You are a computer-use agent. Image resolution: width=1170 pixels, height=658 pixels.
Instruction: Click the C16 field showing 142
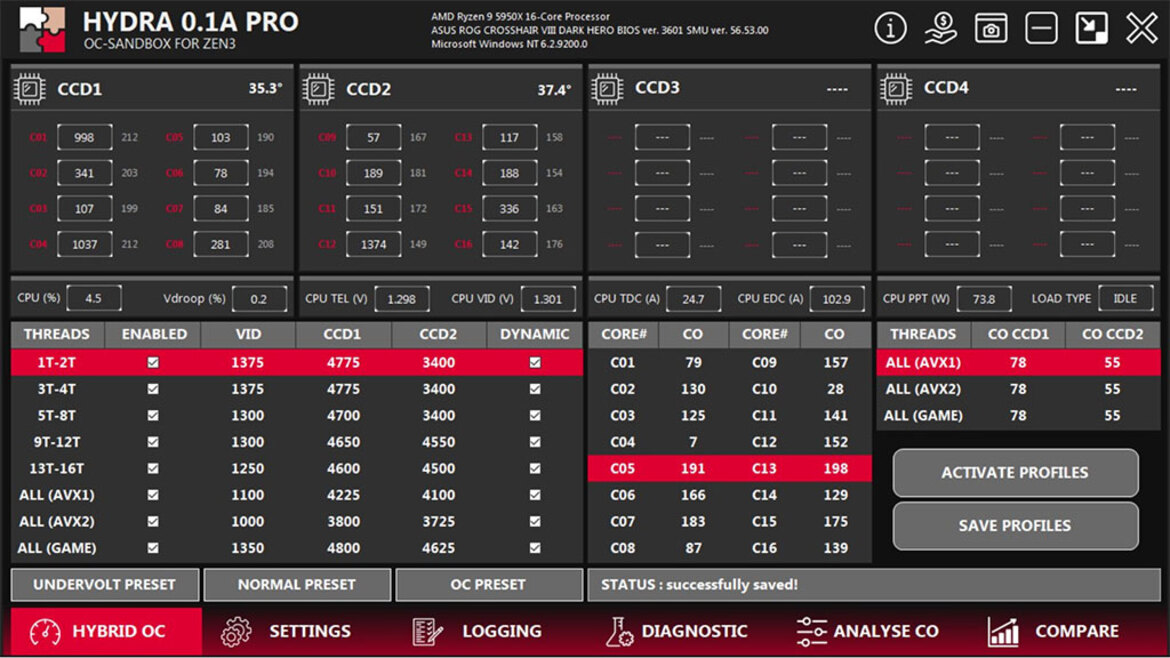[509, 245]
